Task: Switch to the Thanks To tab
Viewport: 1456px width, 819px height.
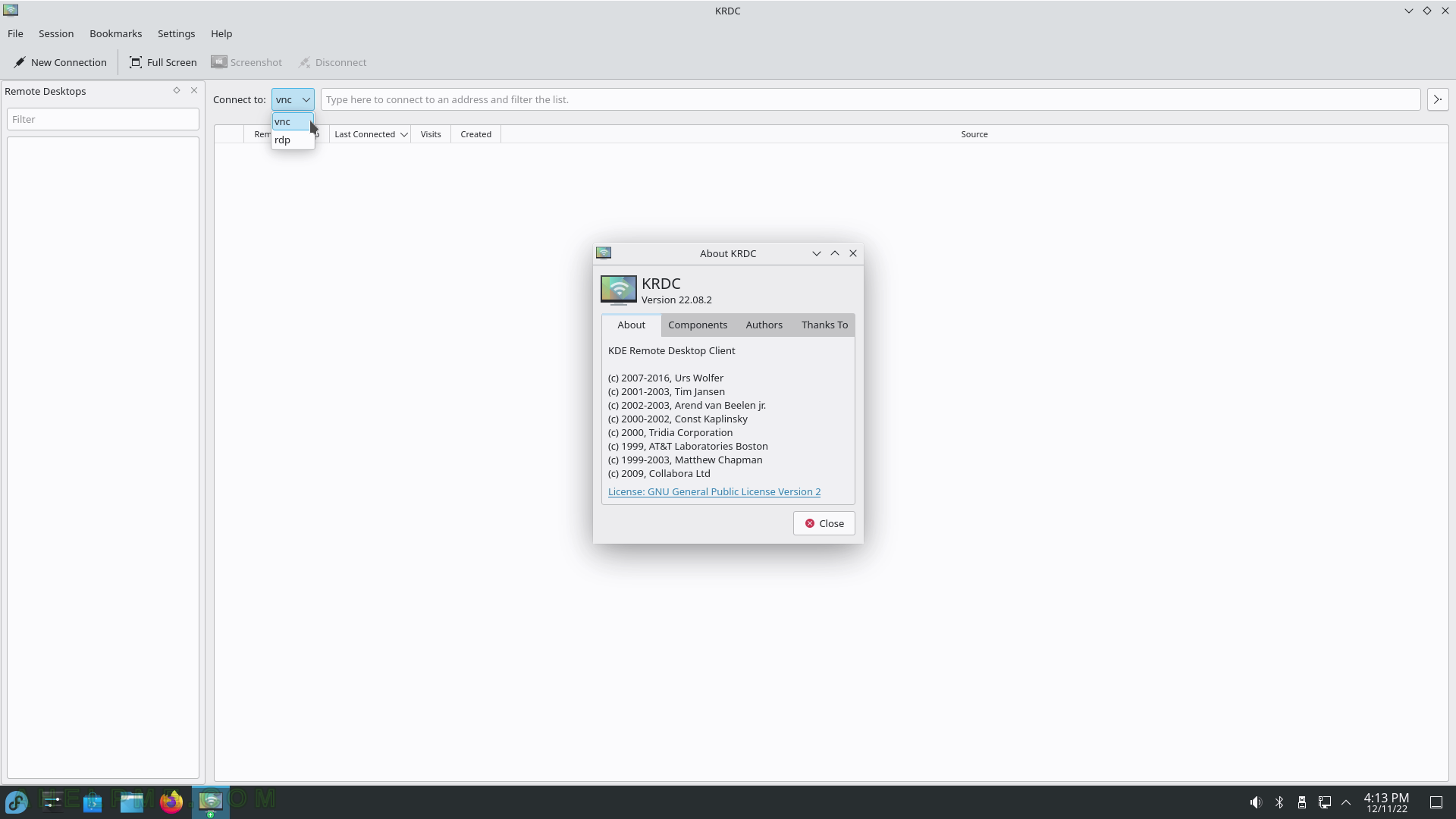Action: (824, 325)
